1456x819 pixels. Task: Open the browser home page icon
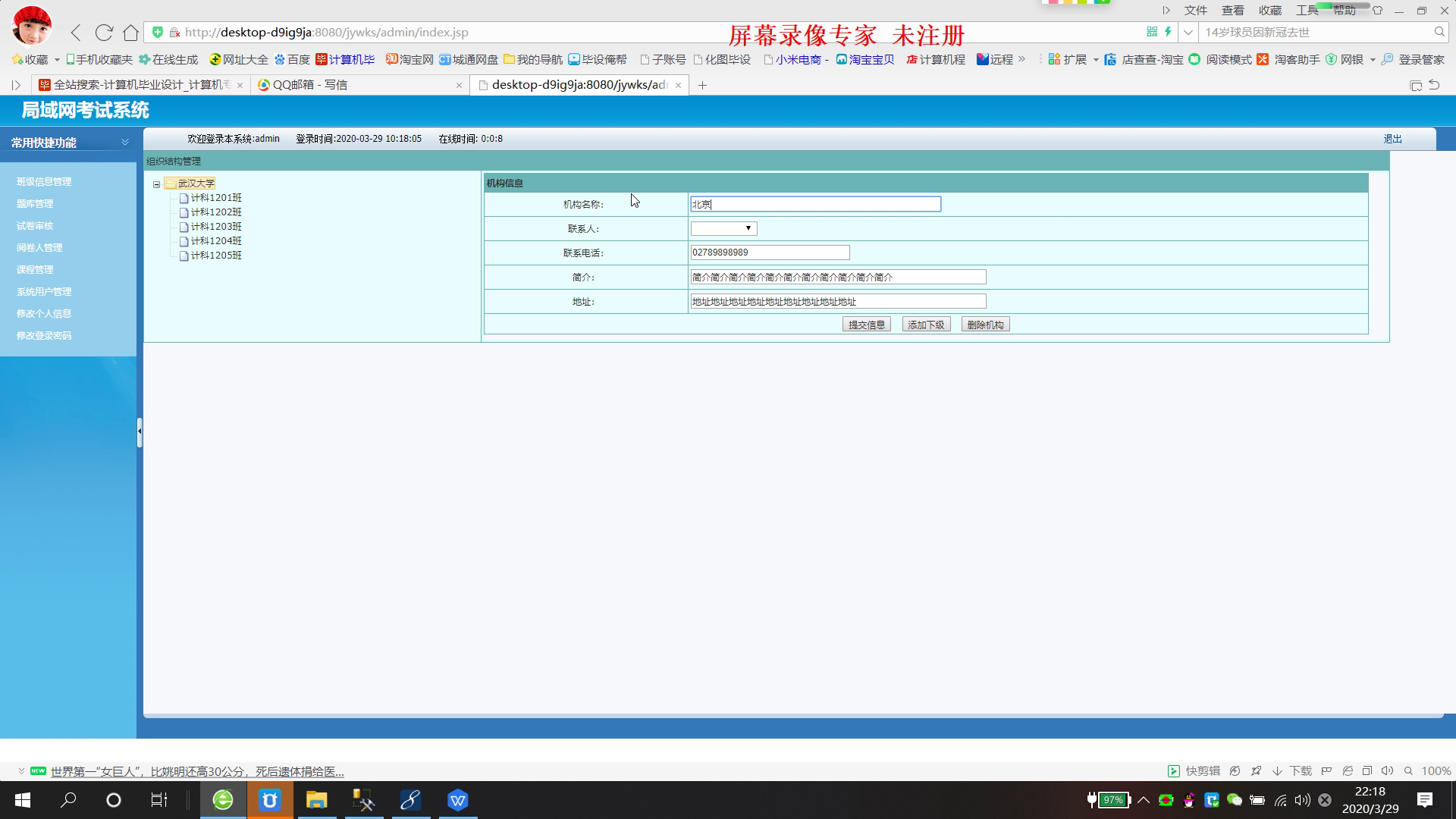pos(131,33)
